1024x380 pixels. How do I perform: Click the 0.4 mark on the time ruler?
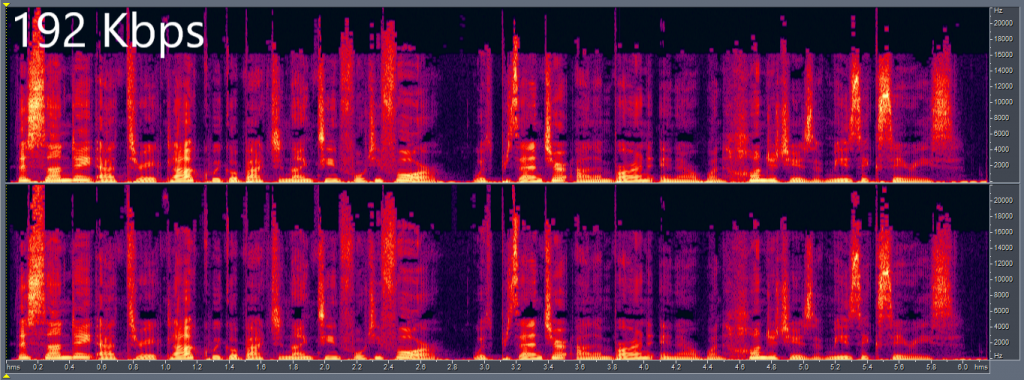(x=69, y=367)
